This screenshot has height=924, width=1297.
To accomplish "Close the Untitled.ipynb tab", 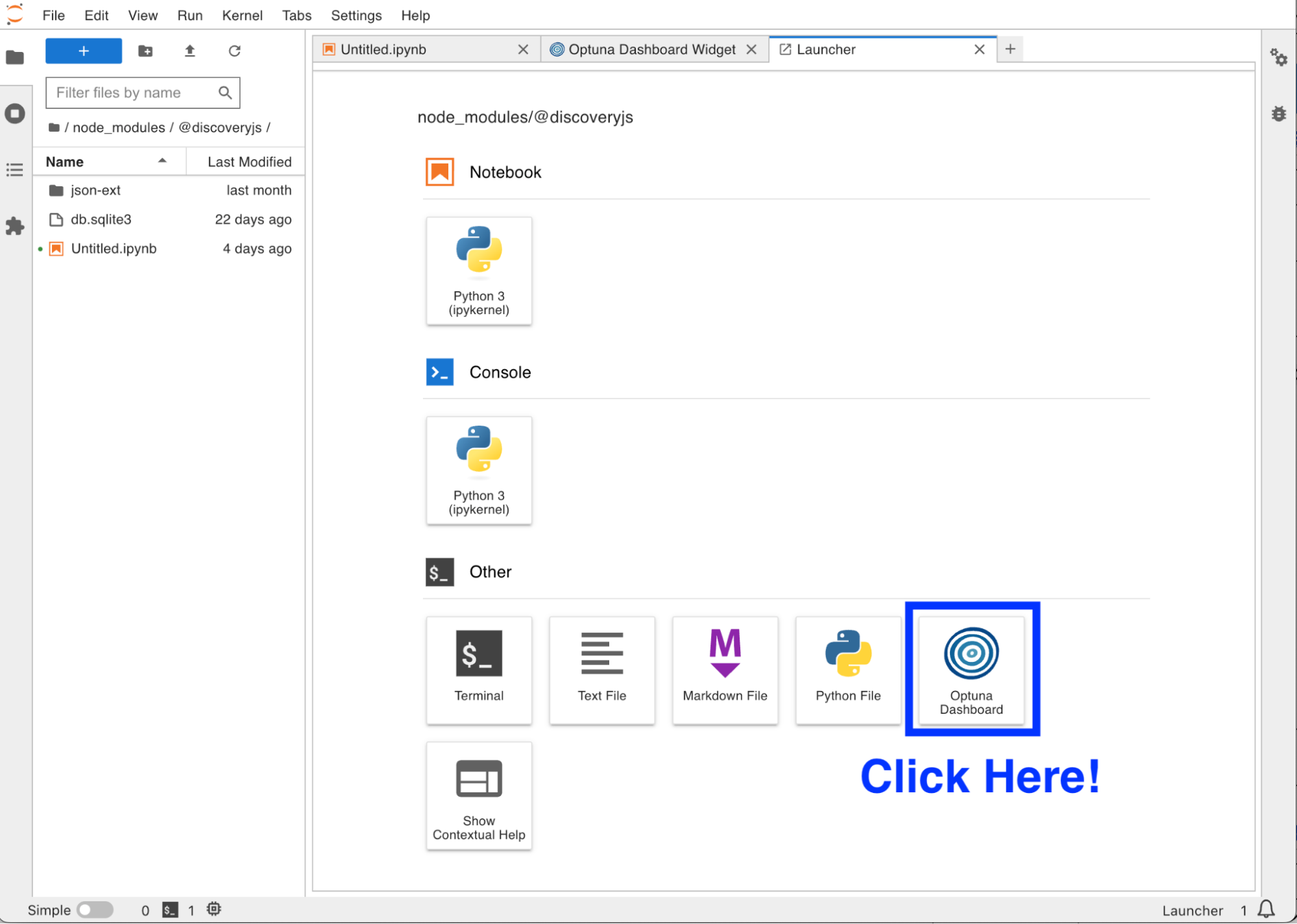I will click(x=523, y=49).
